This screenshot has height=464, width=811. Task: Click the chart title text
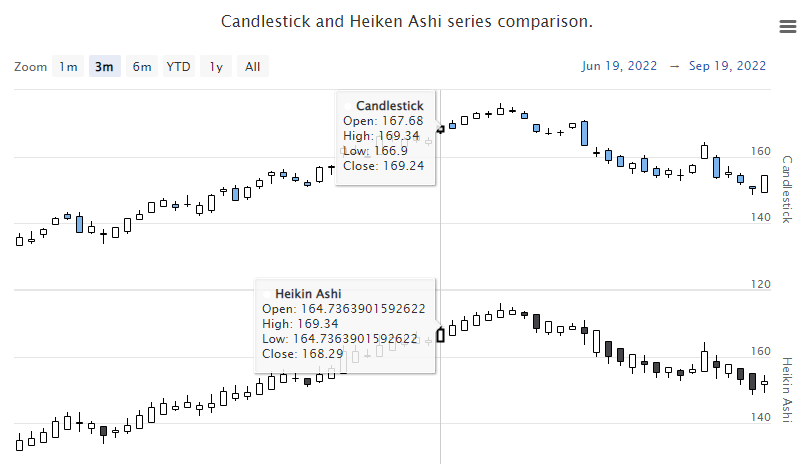(406, 21)
